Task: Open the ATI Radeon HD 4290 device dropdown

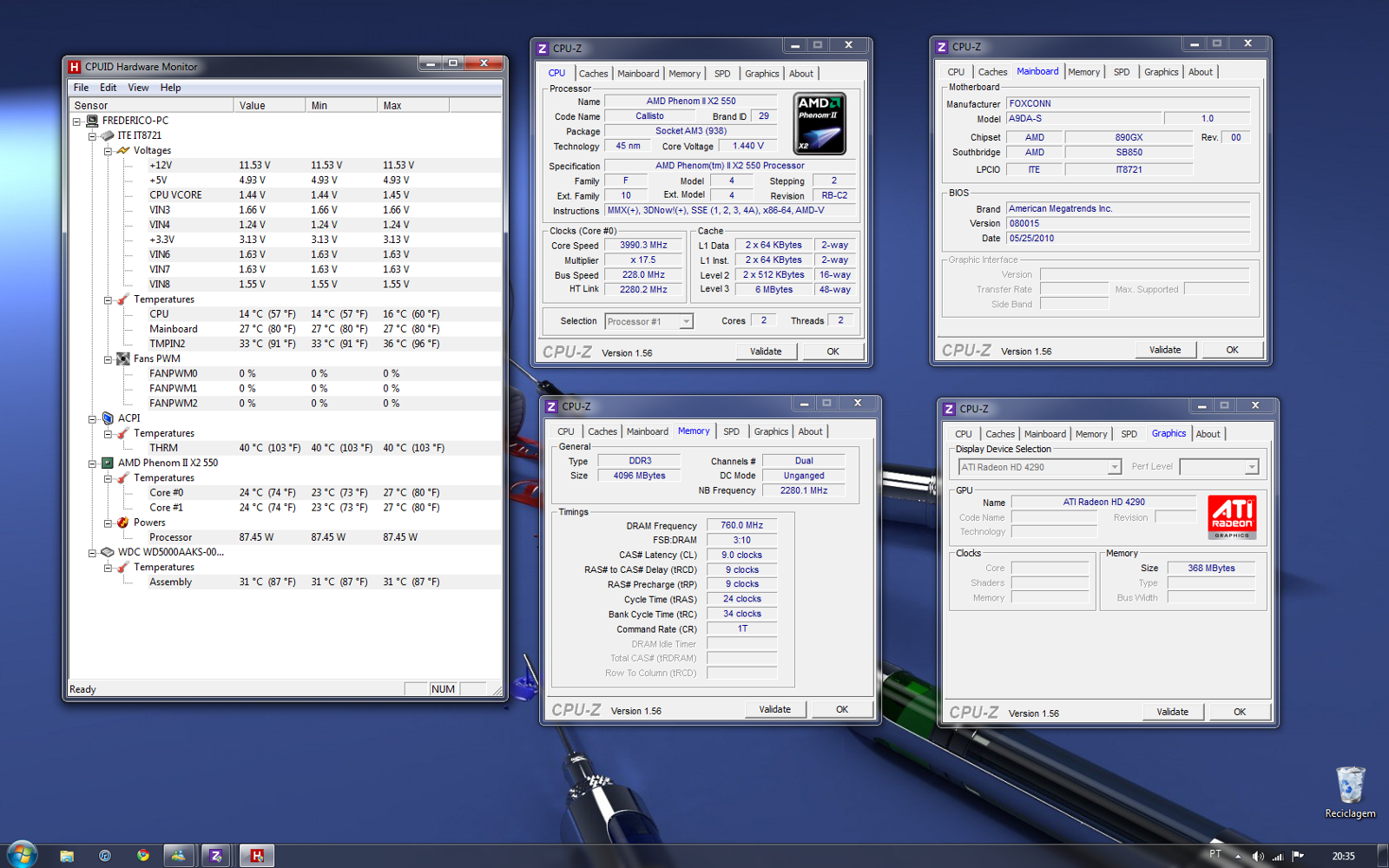Action: pyautogui.click(x=1115, y=467)
